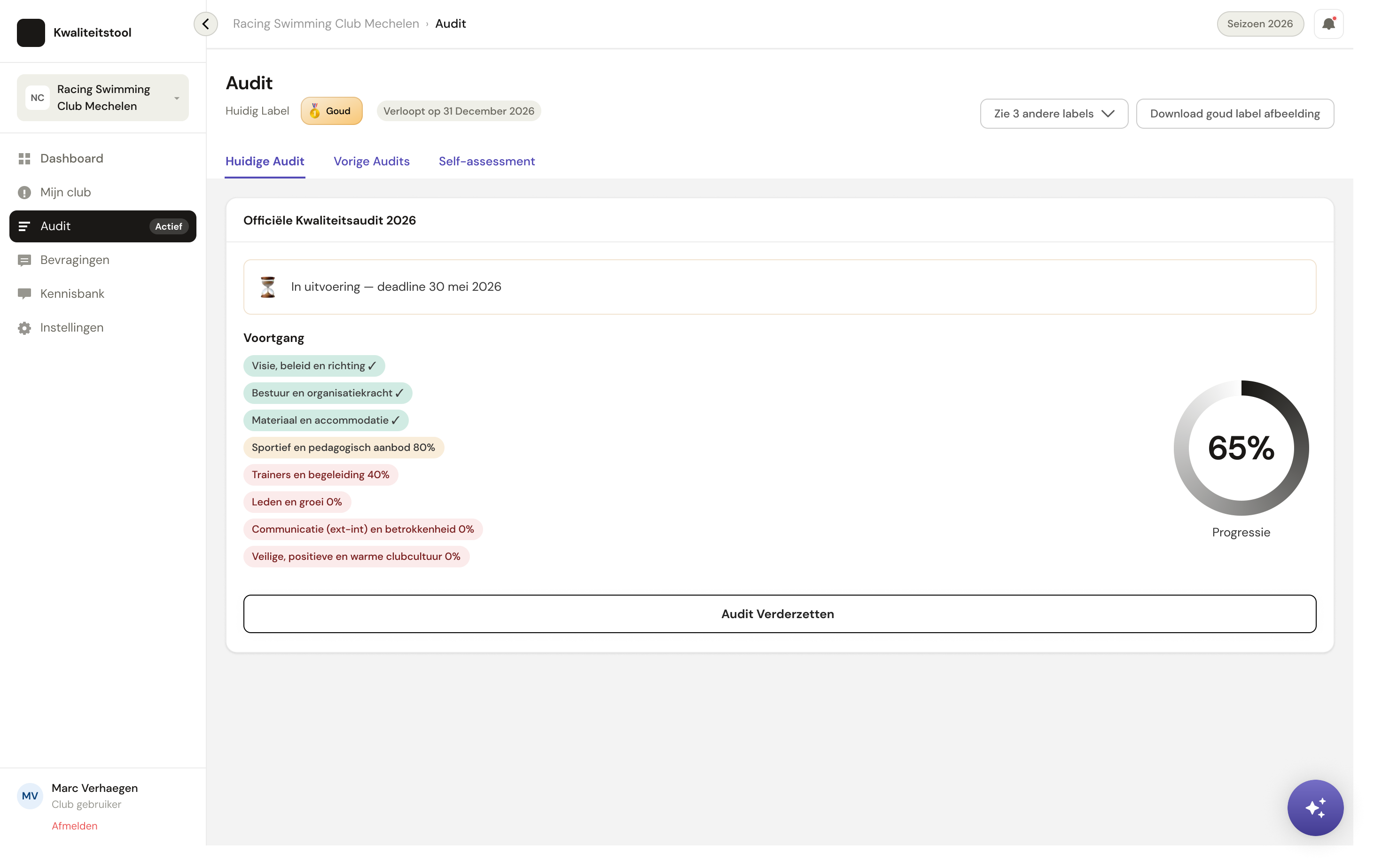The width and height of the screenshot is (1374, 868).
Task: Switch to the Self-assessment tab
Action: pos(487,162)
